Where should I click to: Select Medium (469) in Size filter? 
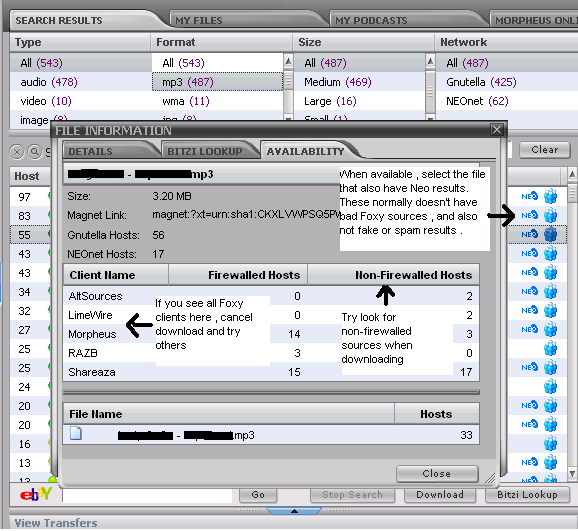[x=359, y=82]
